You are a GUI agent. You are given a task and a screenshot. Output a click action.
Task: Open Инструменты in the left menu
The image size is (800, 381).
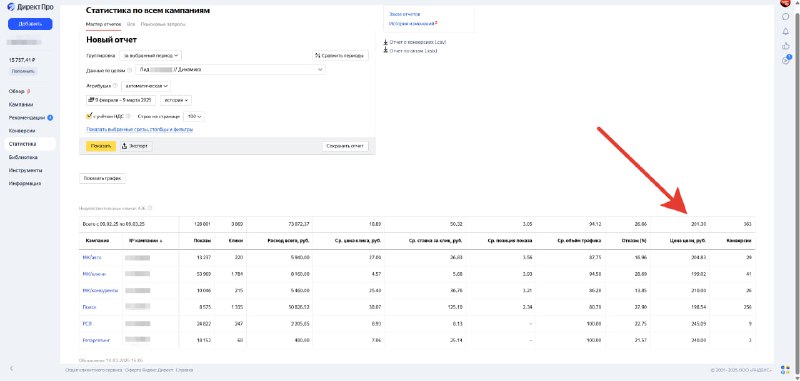click(x=26, y=170)
